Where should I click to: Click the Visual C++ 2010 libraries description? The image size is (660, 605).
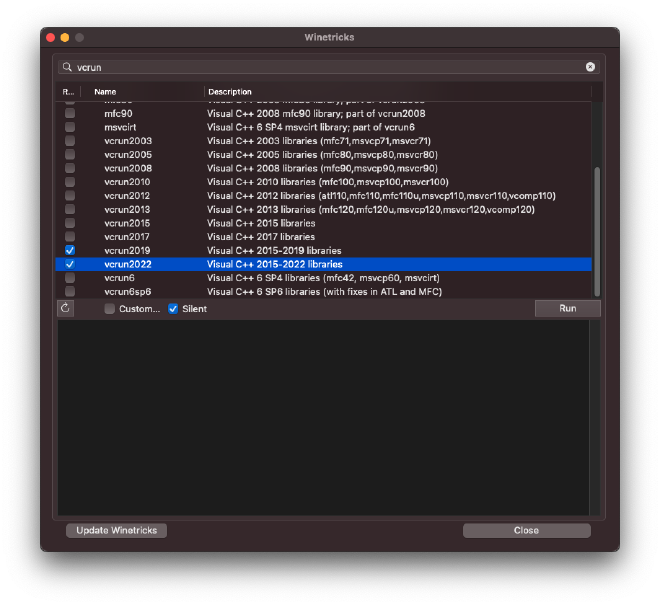[328, 182]
